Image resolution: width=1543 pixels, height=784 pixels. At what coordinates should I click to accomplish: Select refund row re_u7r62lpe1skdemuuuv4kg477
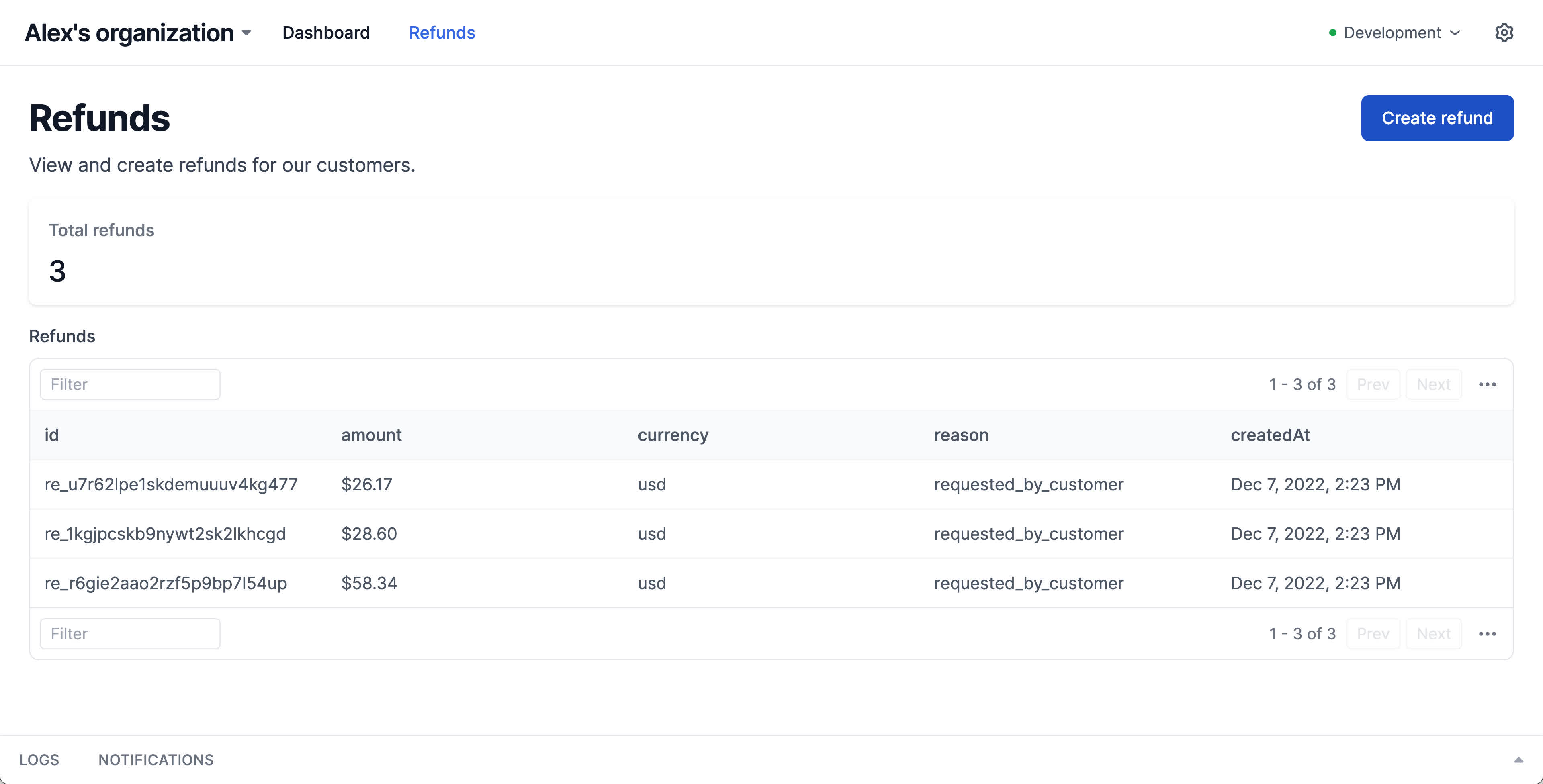(x=171, y=484)
